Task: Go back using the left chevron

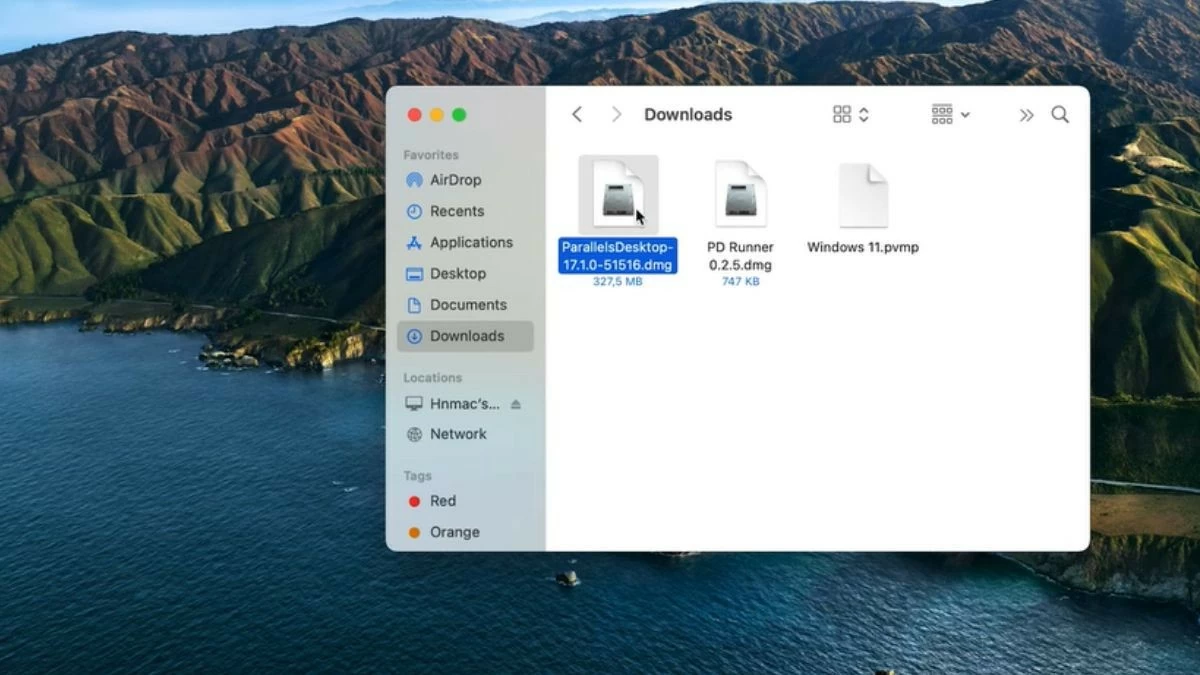Action: coord(577,115)
